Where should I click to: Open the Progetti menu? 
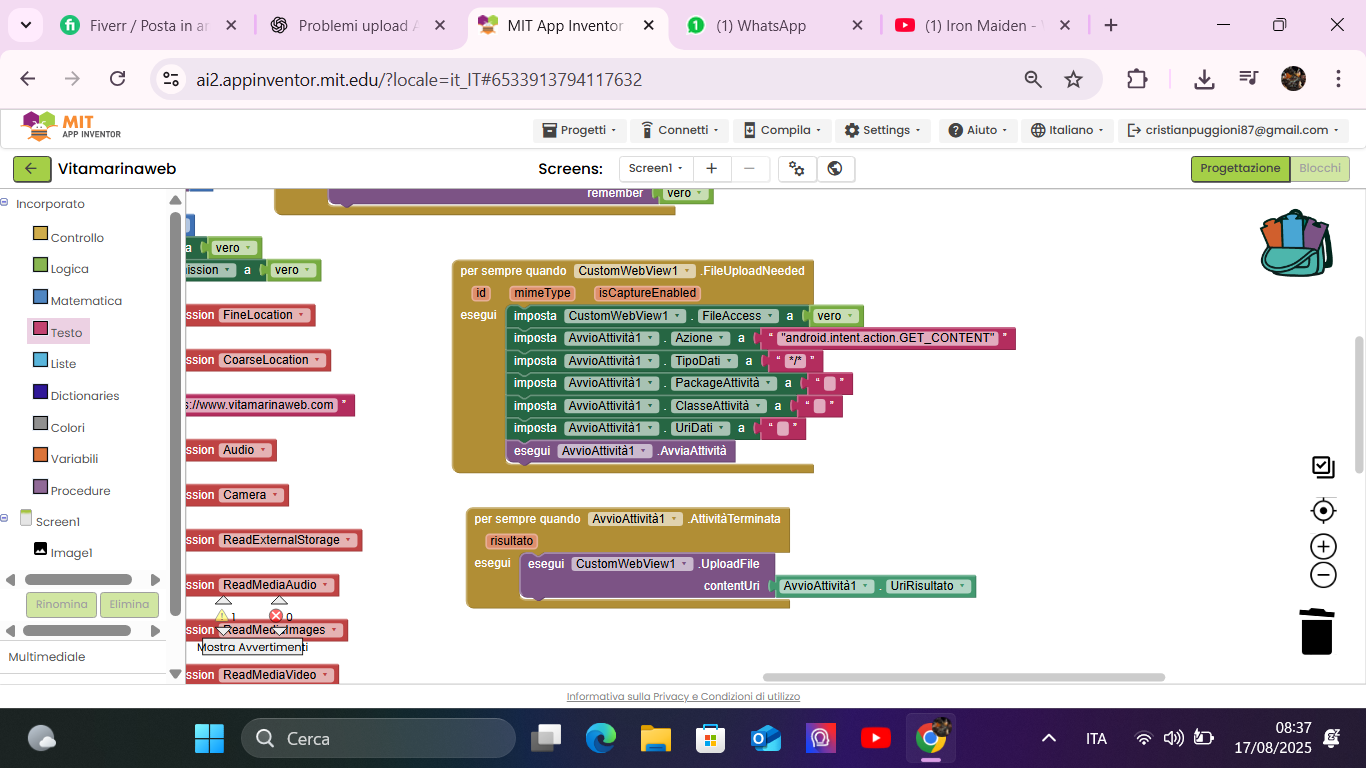579,130
